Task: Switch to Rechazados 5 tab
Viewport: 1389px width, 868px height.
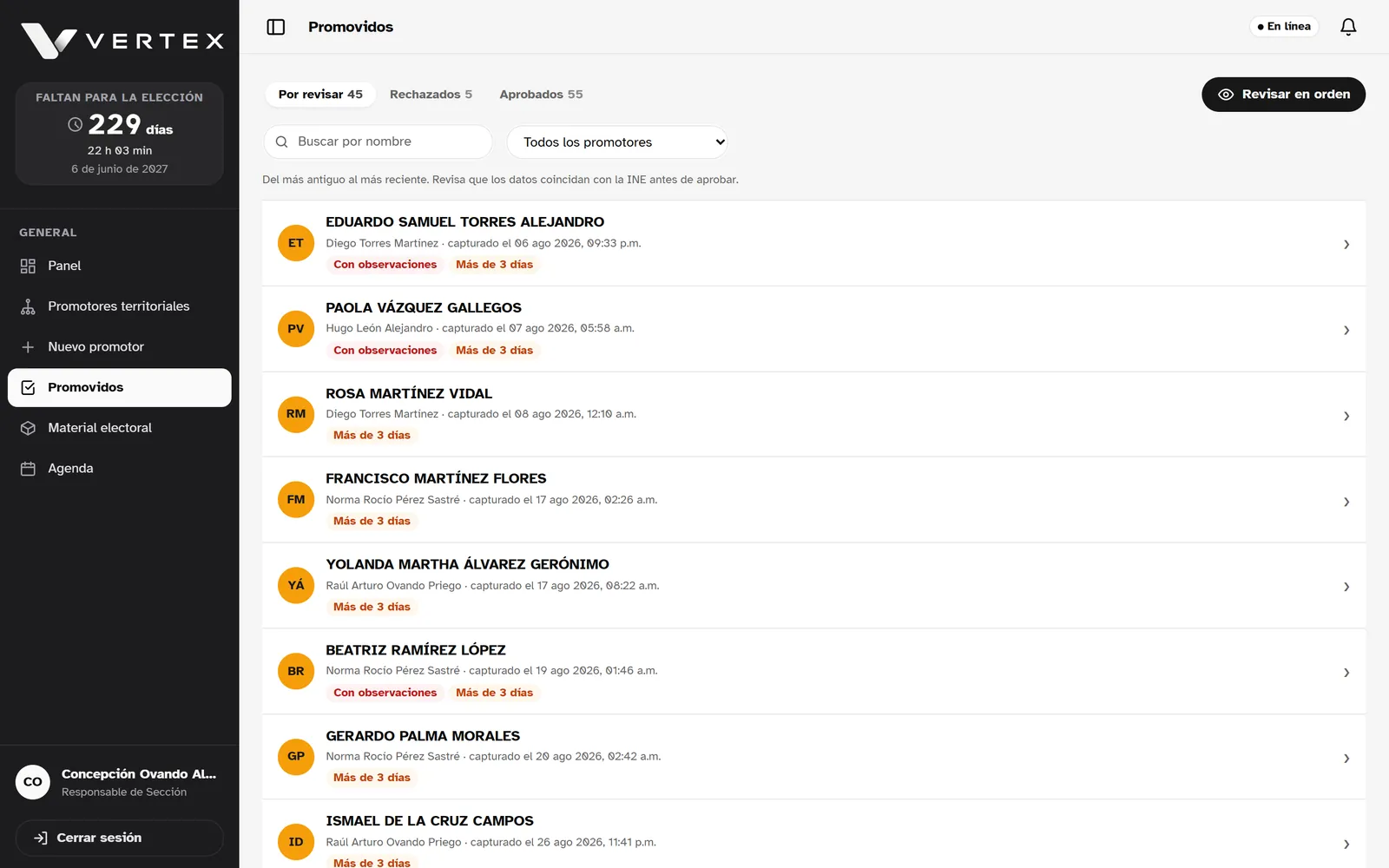Action: [431, 95]
